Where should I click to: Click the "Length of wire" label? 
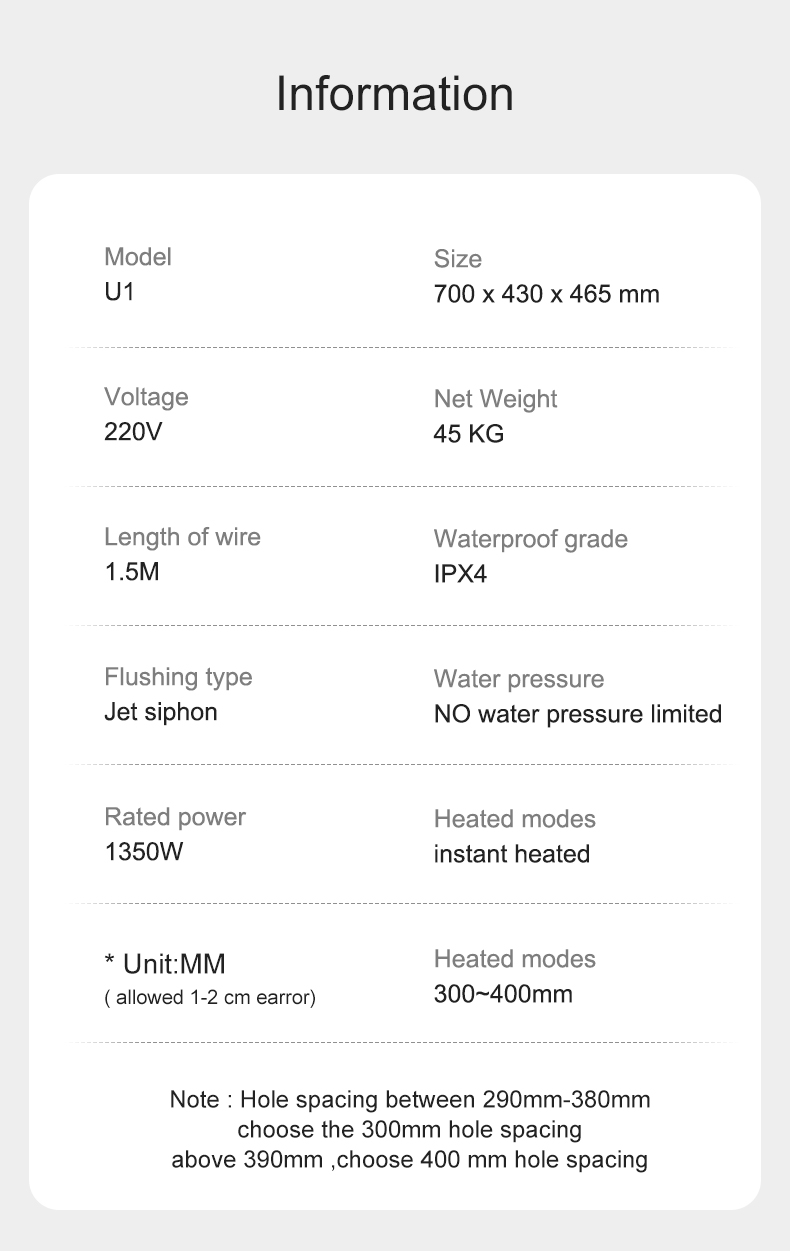pos(182,537)
